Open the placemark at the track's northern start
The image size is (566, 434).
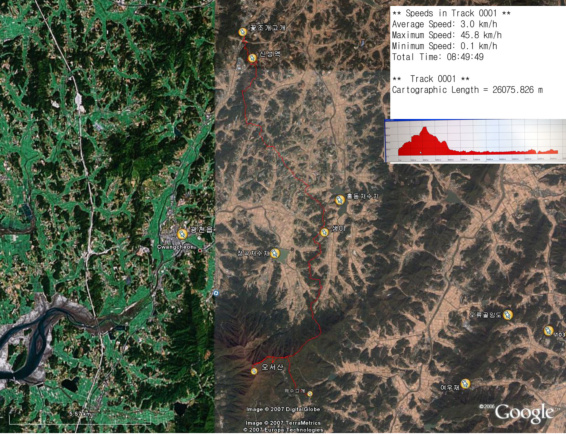[x=243, y=32]
